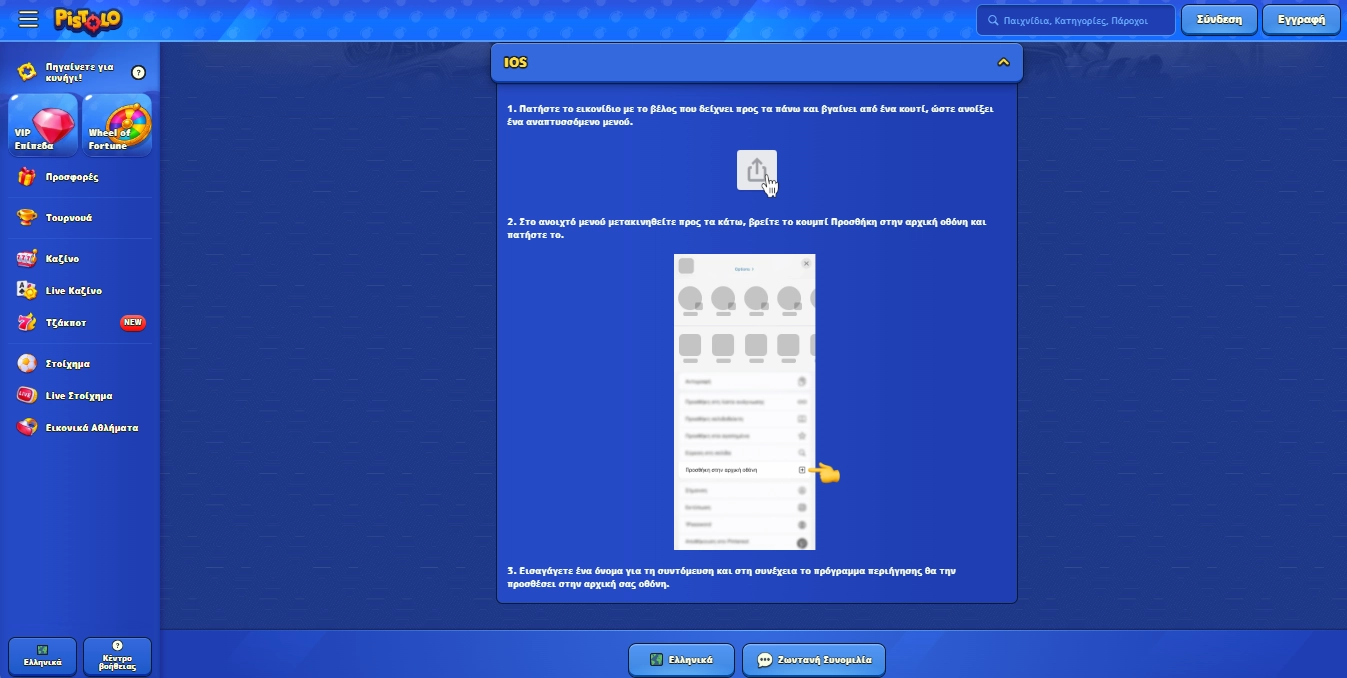Open Ζωντανή Συνομιλία live chat
The height and width of the screenshot is (678, 1347).
pos(814,660)
